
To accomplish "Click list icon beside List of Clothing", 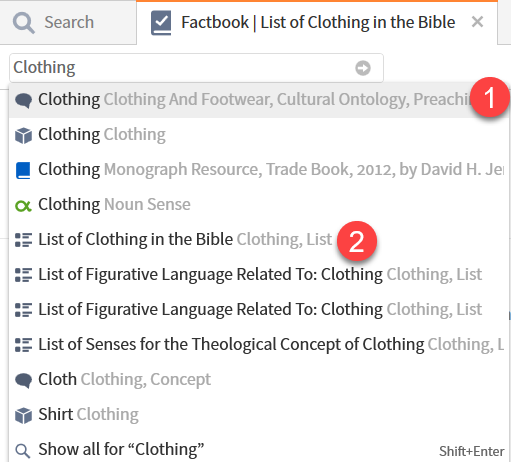I will point(23,240).
